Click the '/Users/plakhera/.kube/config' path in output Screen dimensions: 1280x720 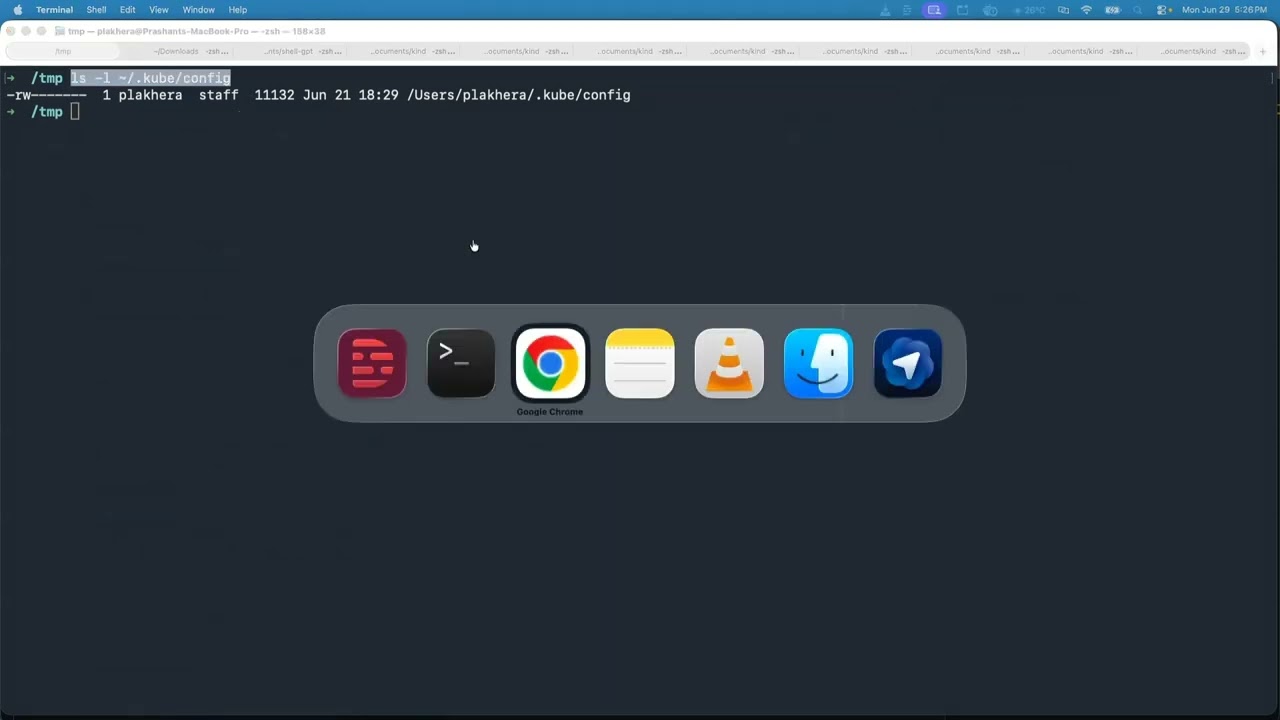[518, 95]
